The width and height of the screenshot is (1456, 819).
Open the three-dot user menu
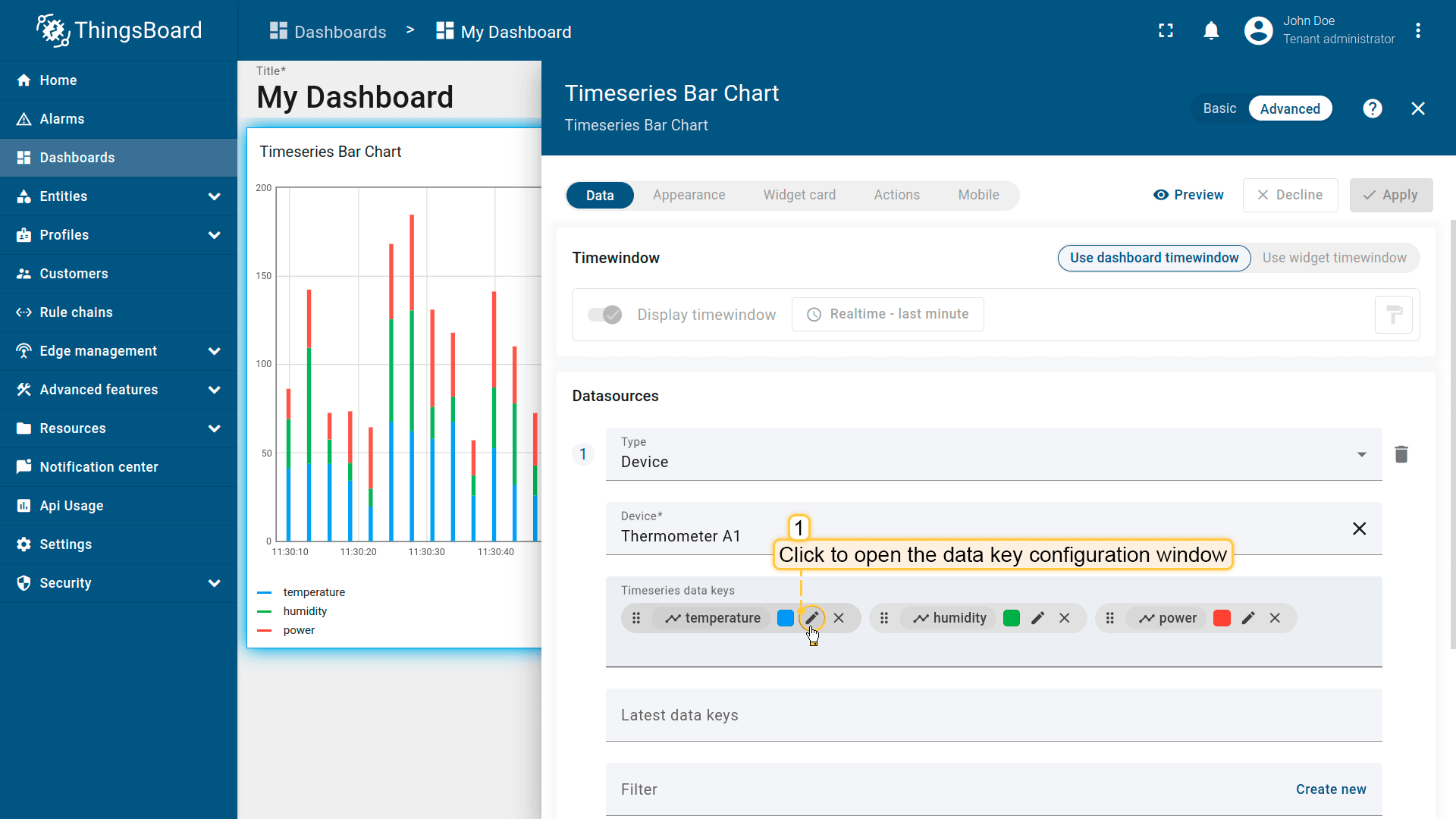pyautogui.click(x=1417, y=31)
